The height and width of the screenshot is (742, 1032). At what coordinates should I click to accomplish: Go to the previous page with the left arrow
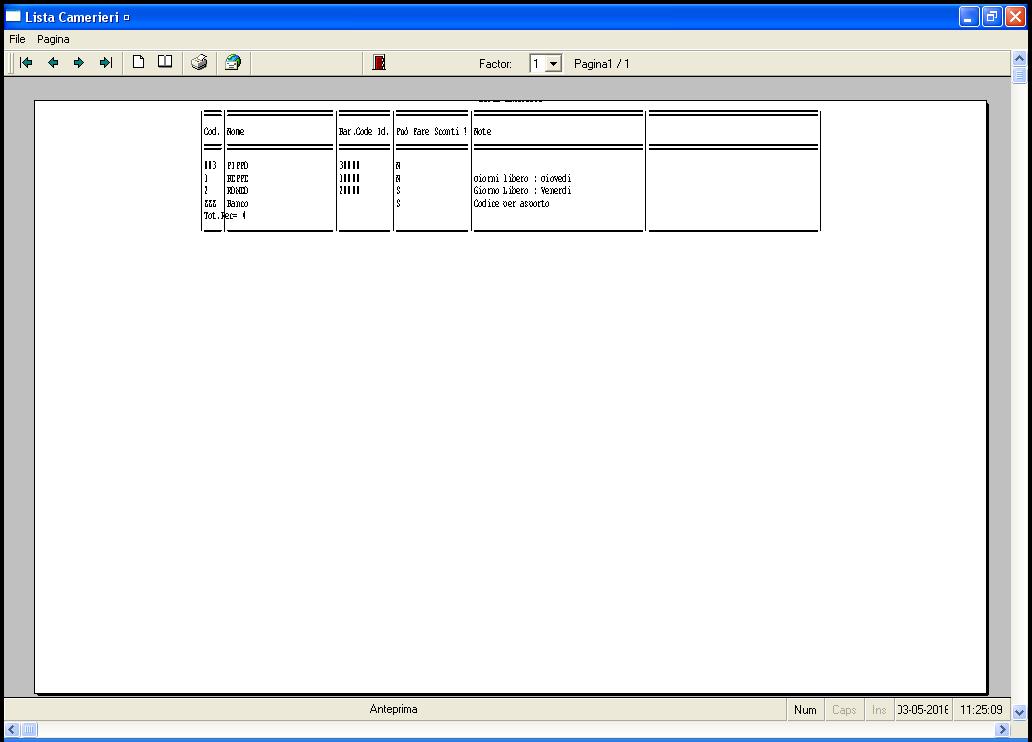coord(53,63)
